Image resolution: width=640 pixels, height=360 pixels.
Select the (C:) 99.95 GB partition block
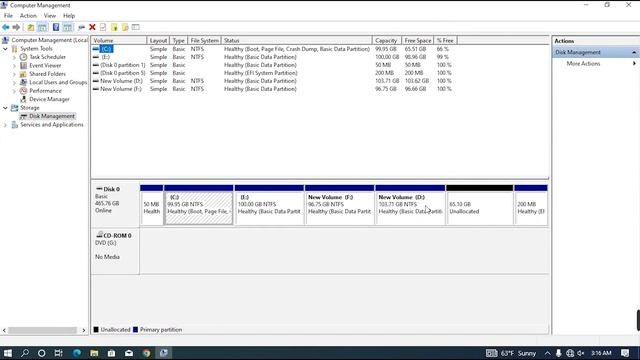pos(199,204)
